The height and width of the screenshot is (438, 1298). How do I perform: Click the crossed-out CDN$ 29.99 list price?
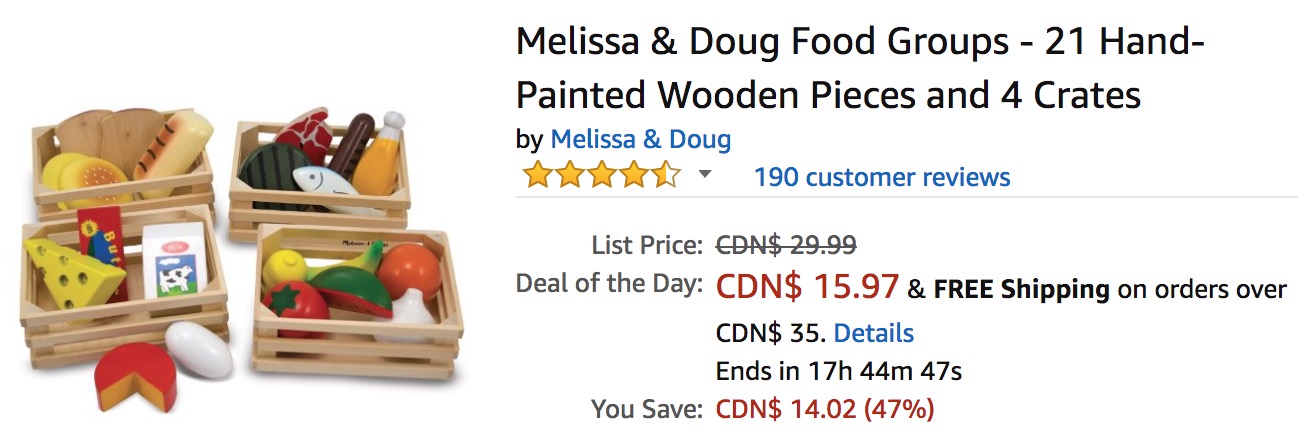(786, 245)
